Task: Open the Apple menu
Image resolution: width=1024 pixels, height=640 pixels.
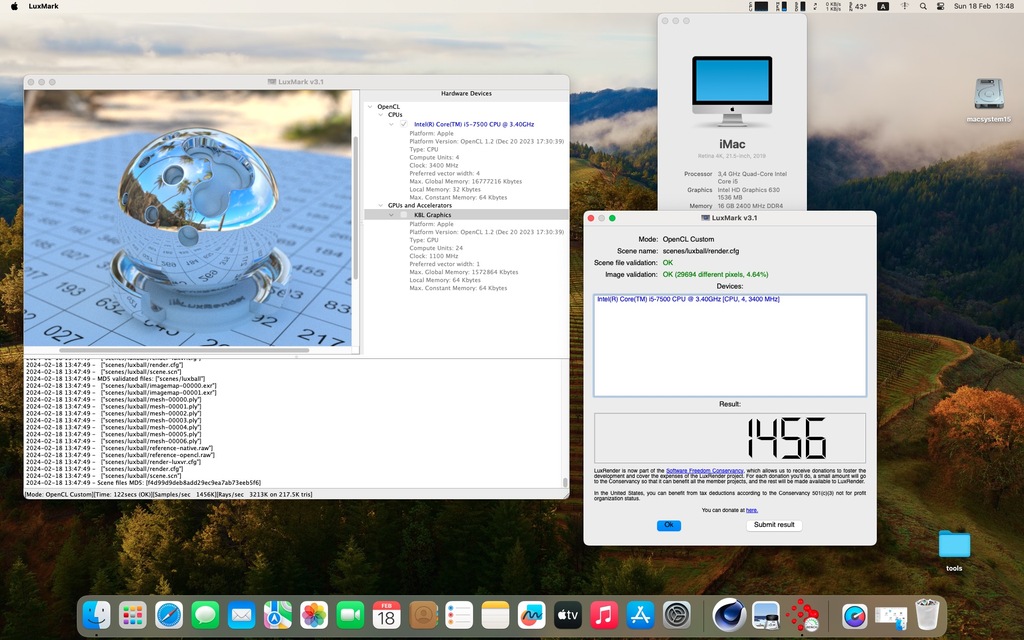Action: tap(14, 7)
